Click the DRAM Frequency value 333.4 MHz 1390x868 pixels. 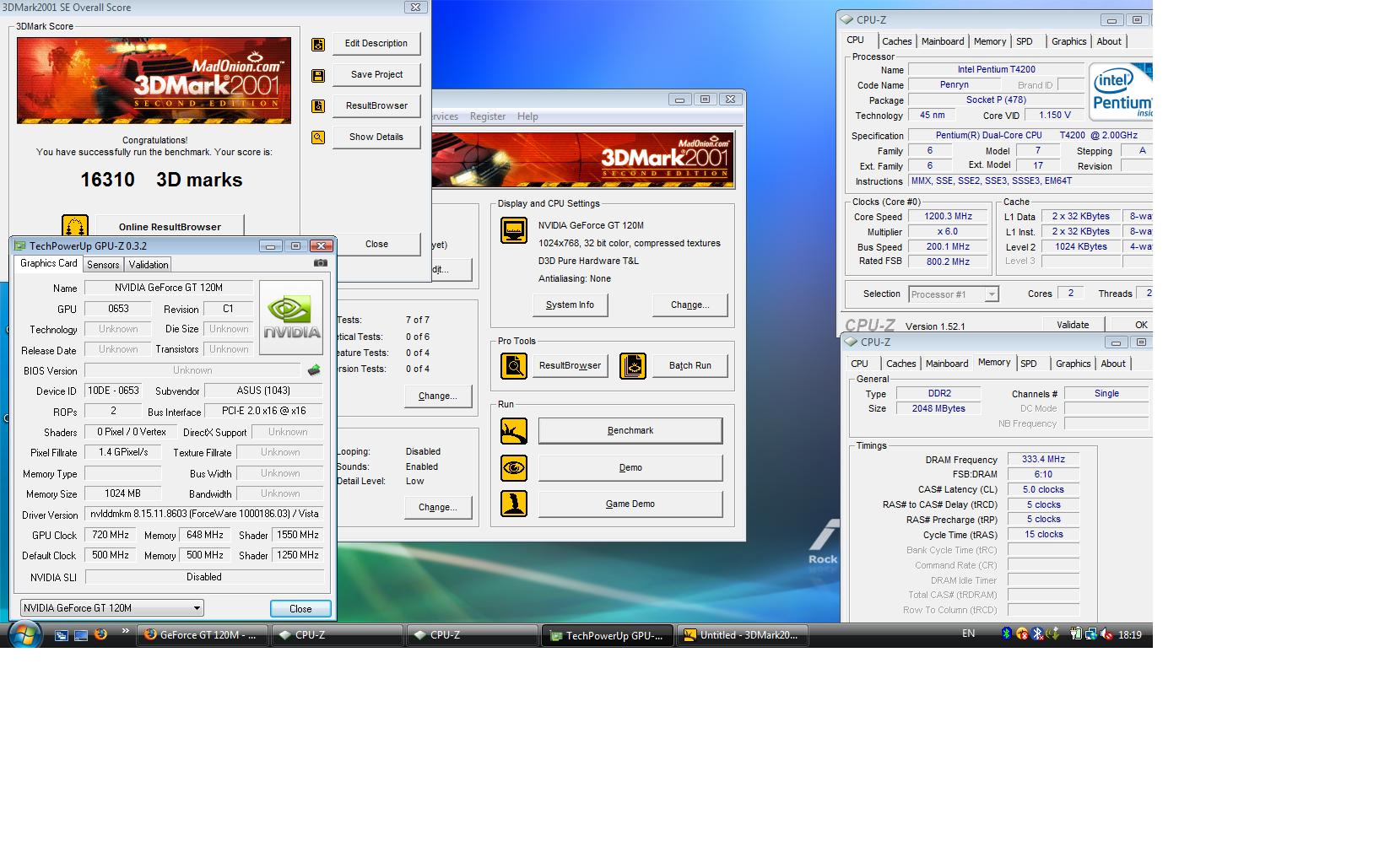click(x=1043, y=460)
